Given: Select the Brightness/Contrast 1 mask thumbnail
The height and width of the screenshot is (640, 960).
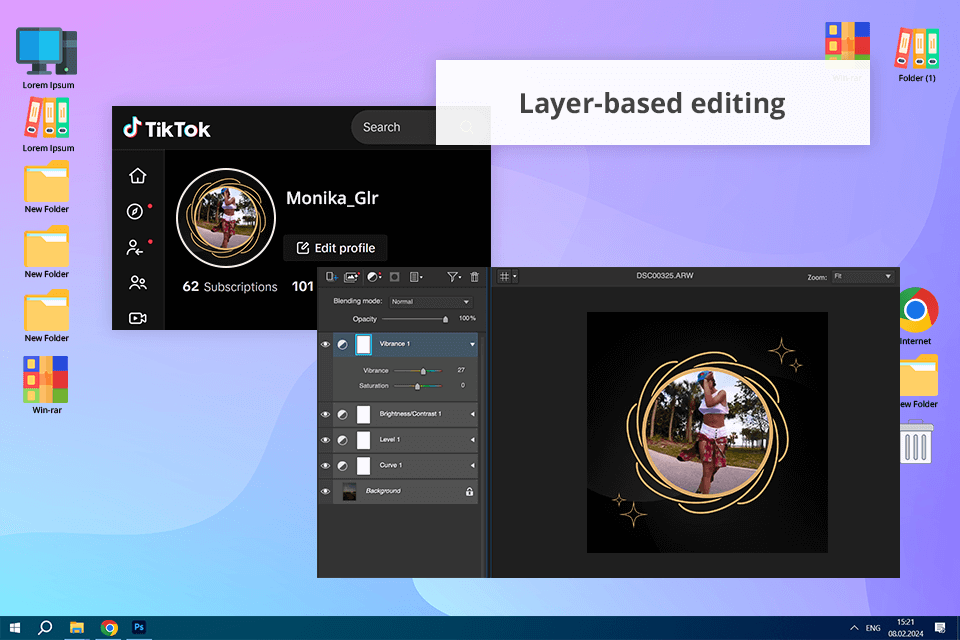Looking at the screenshot, I should click(364, 415).
